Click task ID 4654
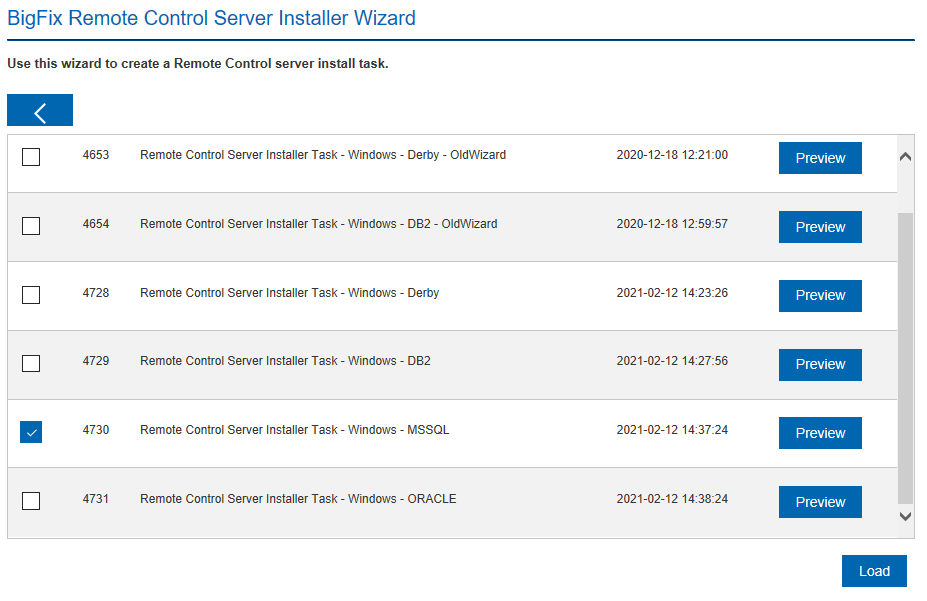 click(x=96, y=224)
